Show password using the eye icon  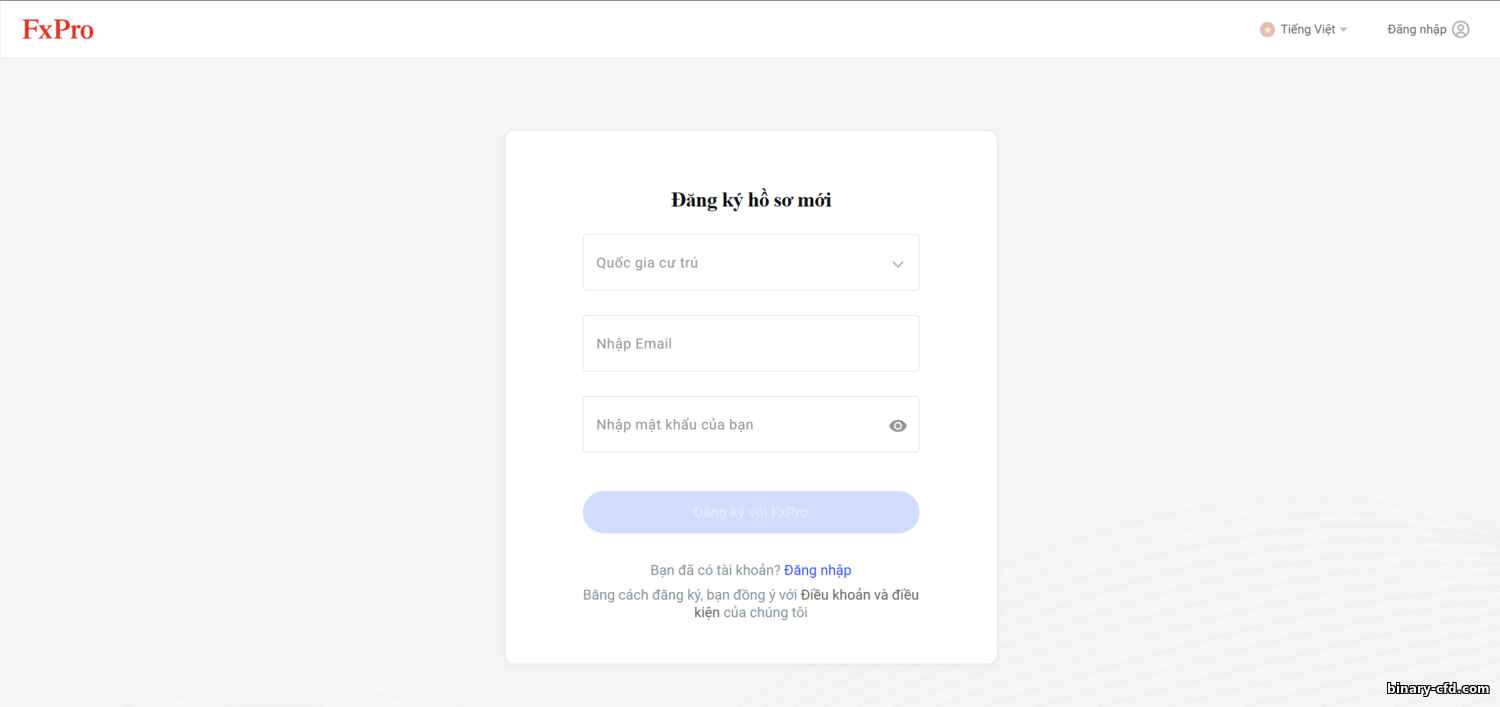click(898, 425)
